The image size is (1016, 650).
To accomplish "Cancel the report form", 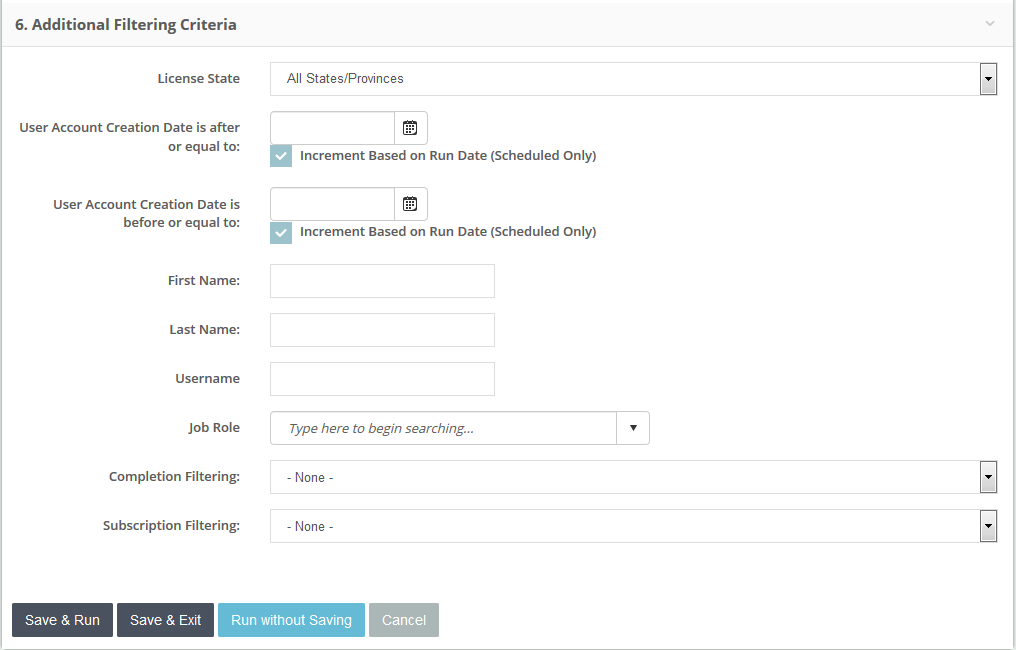I will coord(404,620).
